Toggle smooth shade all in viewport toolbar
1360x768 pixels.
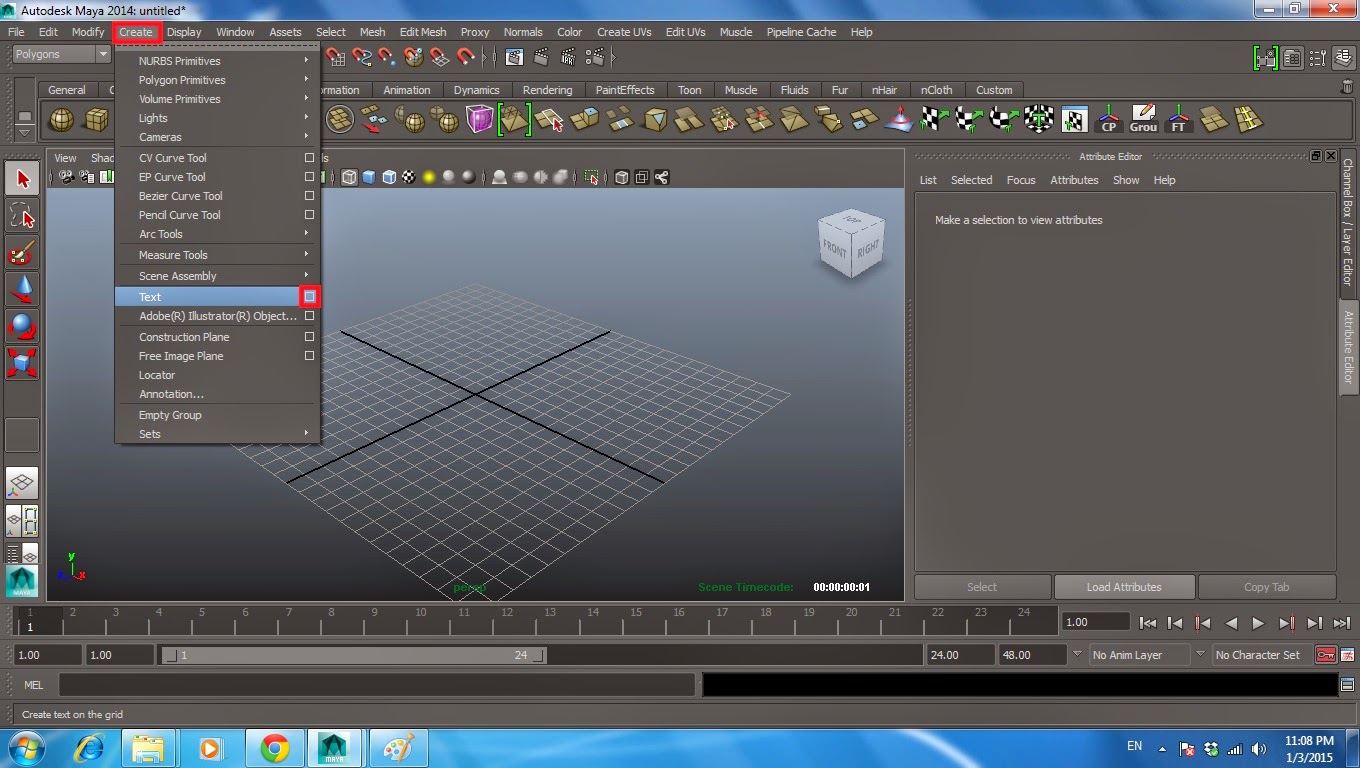click(369, 177)
